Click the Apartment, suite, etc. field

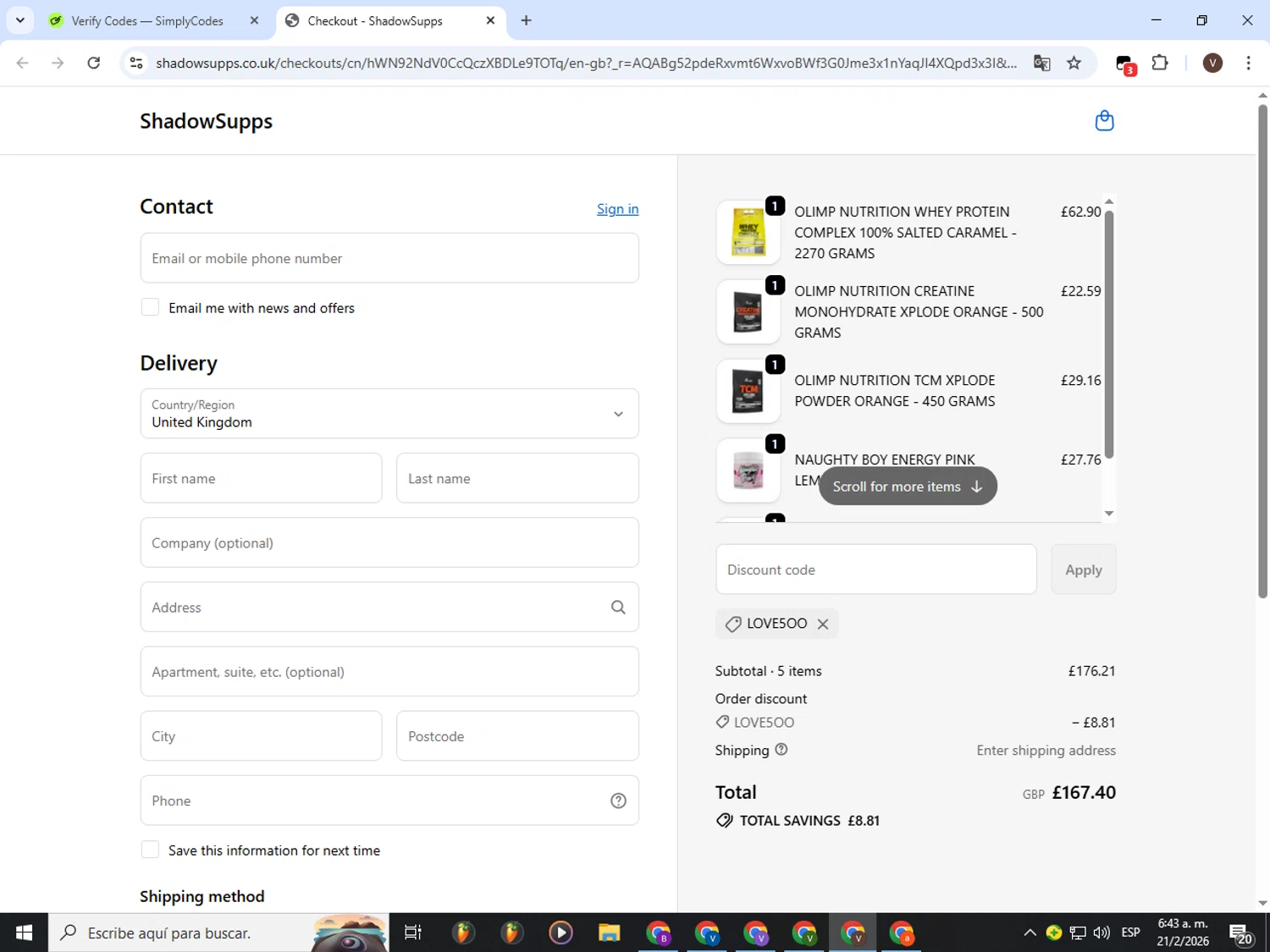(x=389, y=671)
